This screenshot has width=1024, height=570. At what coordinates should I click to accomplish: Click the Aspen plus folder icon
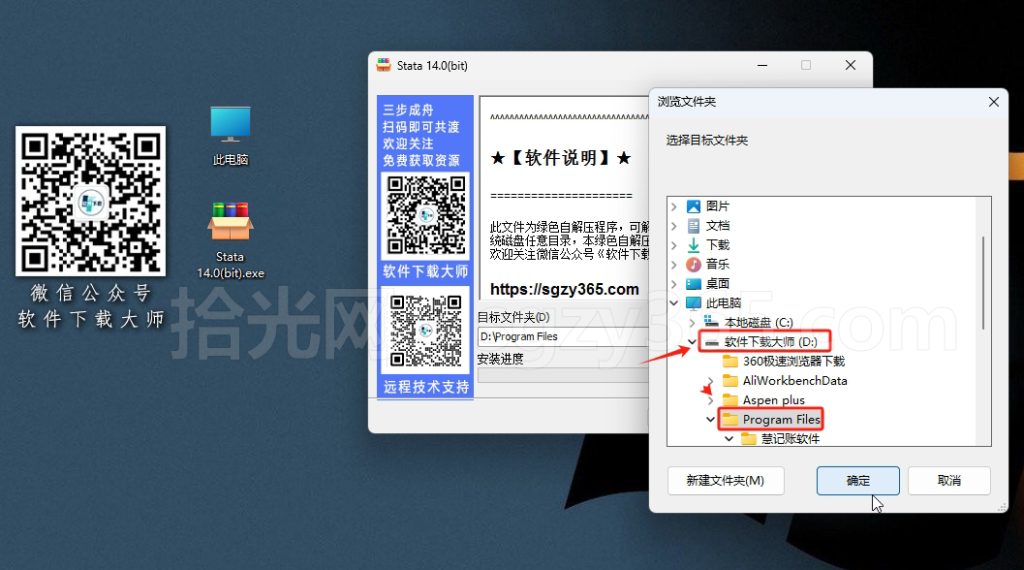coord(730,400)
